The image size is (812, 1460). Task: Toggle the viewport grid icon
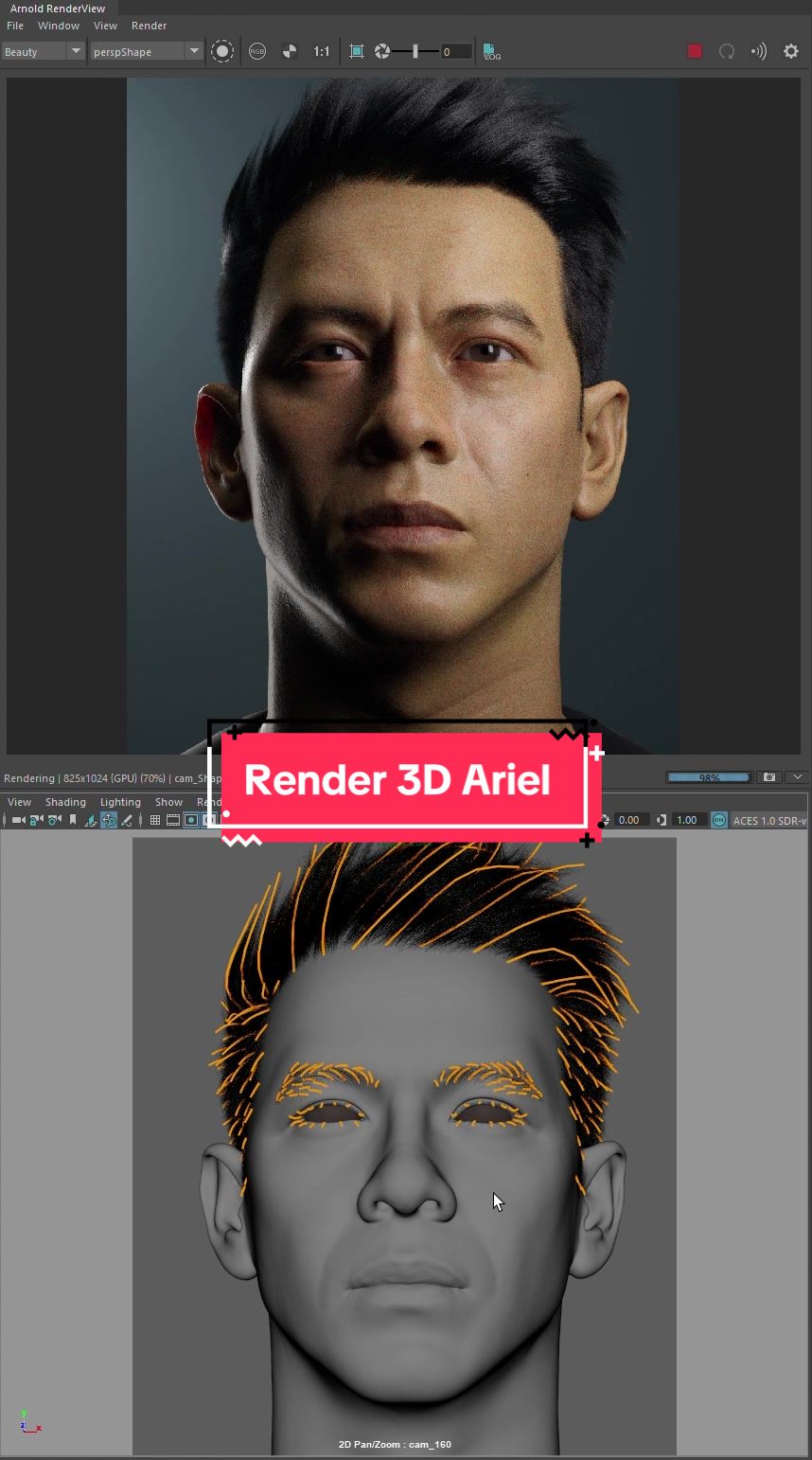155,820
